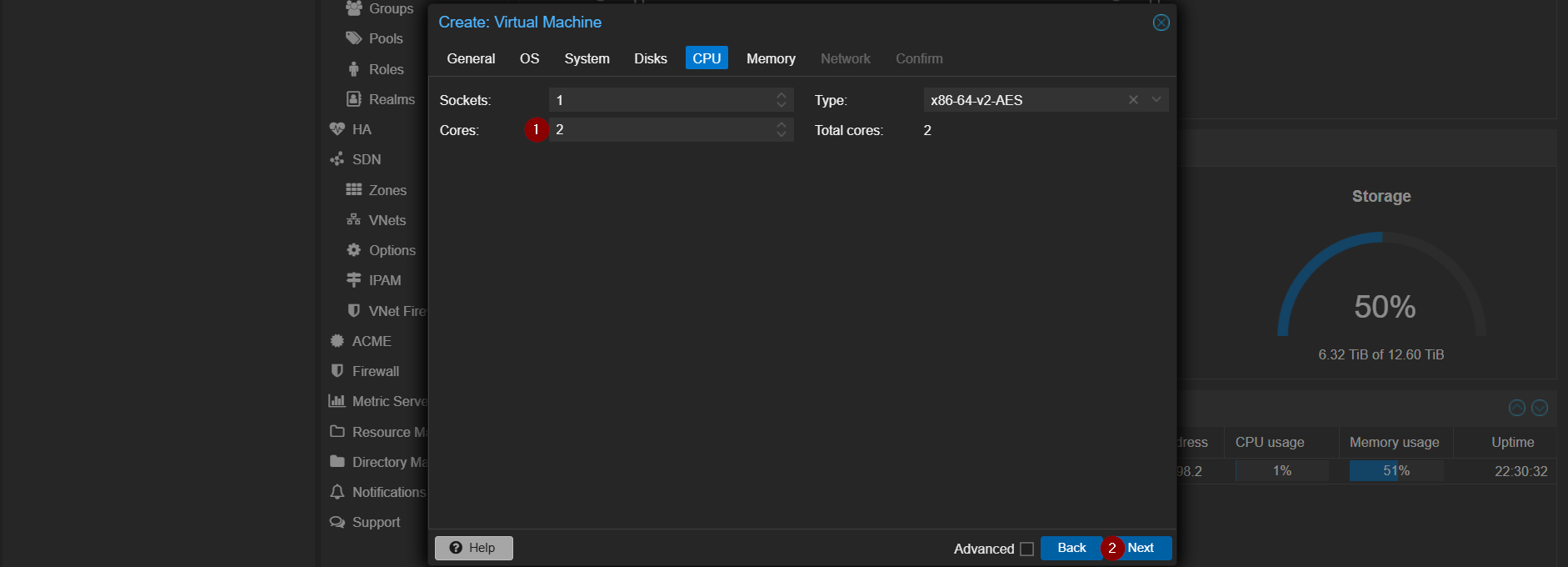
Task: Click into the Cores input field
Action: [x=662, y=129]
